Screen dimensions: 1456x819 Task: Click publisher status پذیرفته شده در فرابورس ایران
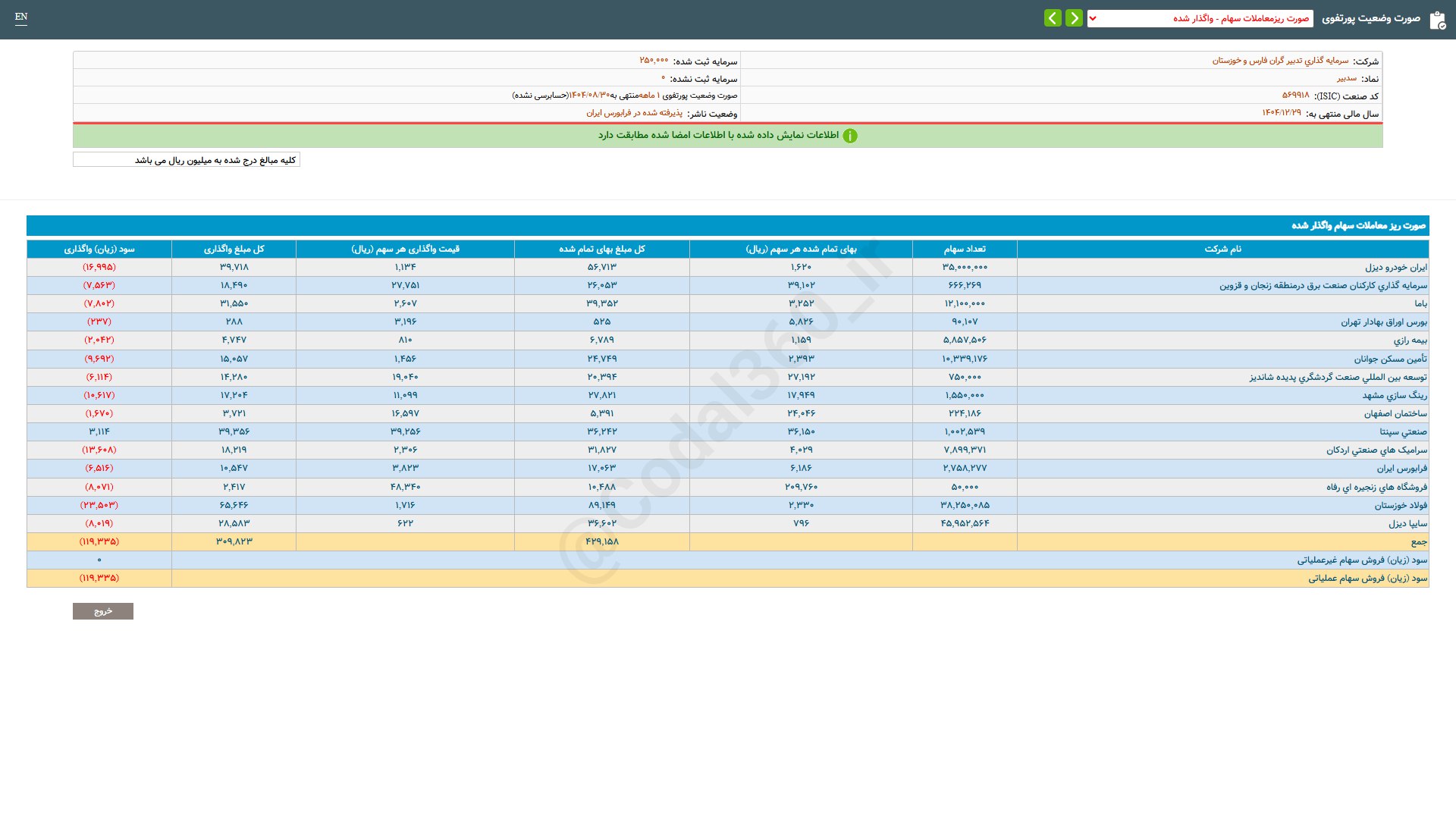click(634, 113)
